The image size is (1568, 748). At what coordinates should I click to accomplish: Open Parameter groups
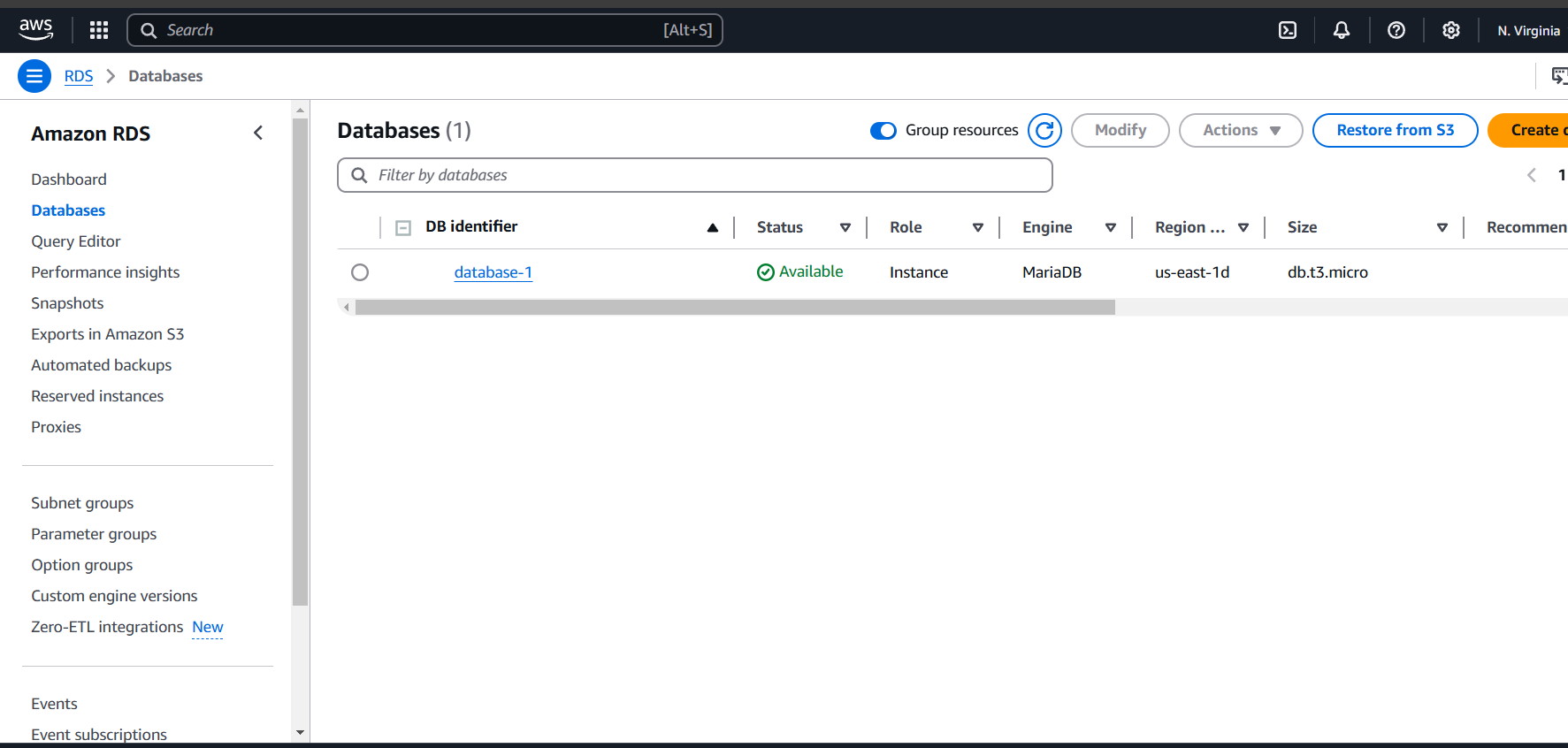pyautogui.click(x=94, y=534)
